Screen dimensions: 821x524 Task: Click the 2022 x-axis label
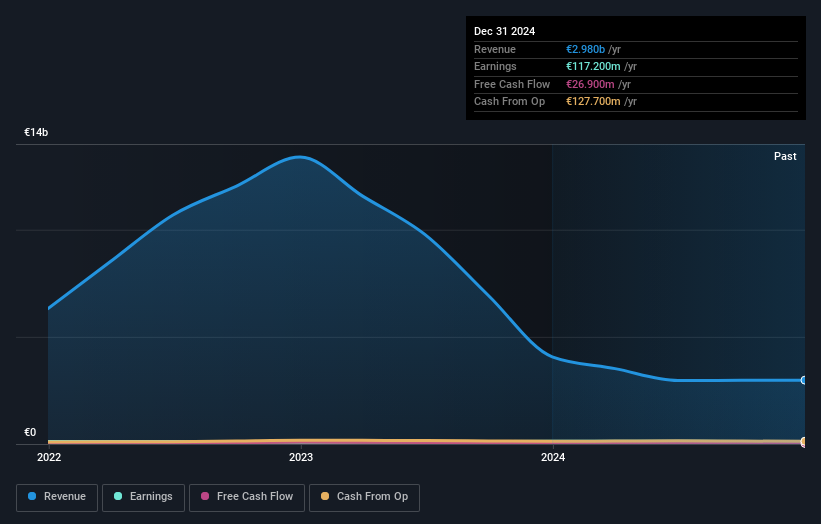[49, 457]
